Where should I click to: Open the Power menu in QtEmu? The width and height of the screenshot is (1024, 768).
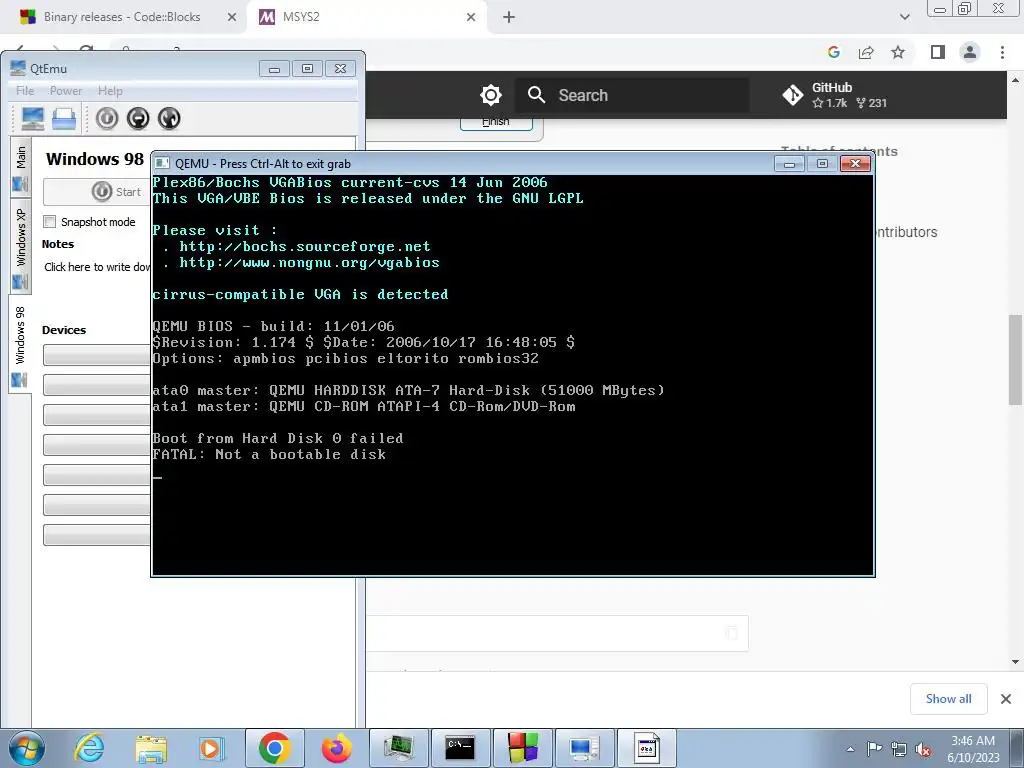(x=66, y=91)
